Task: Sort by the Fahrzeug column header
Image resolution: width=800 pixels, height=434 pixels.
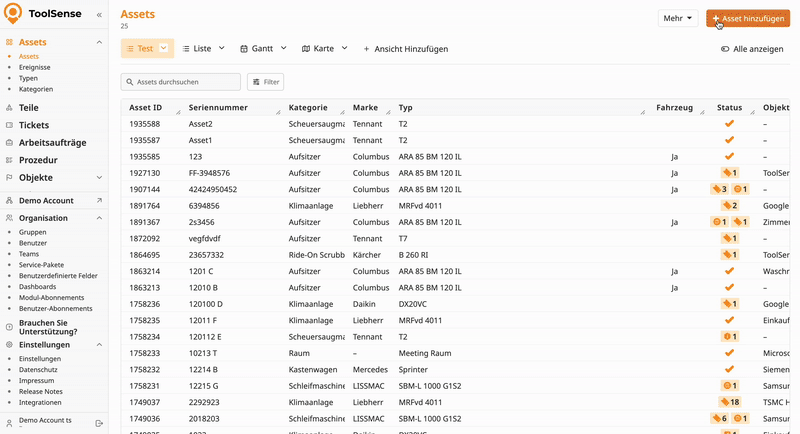Action: coord(674,108)
